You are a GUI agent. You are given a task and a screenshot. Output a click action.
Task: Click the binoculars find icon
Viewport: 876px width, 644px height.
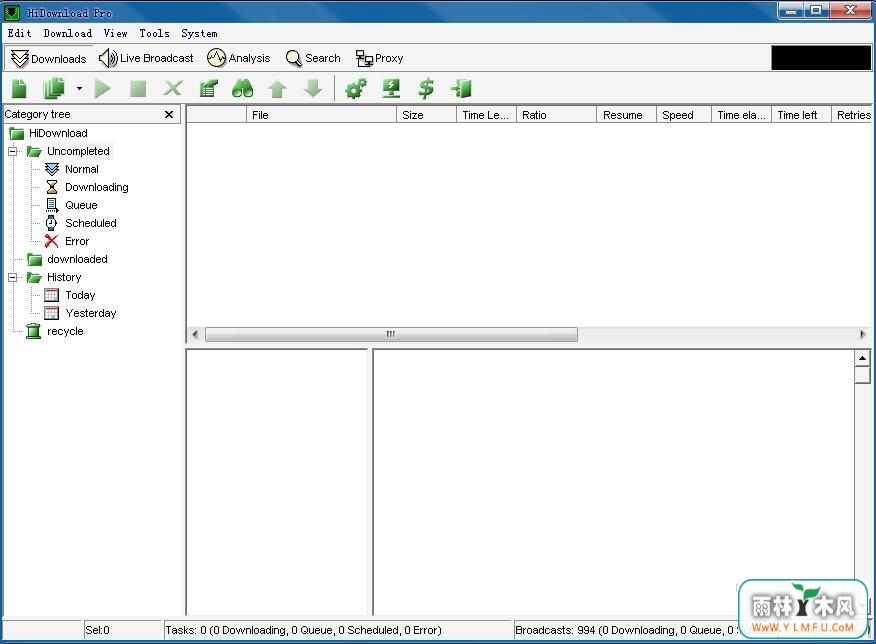pyautogui.click(x=242, y=88)
